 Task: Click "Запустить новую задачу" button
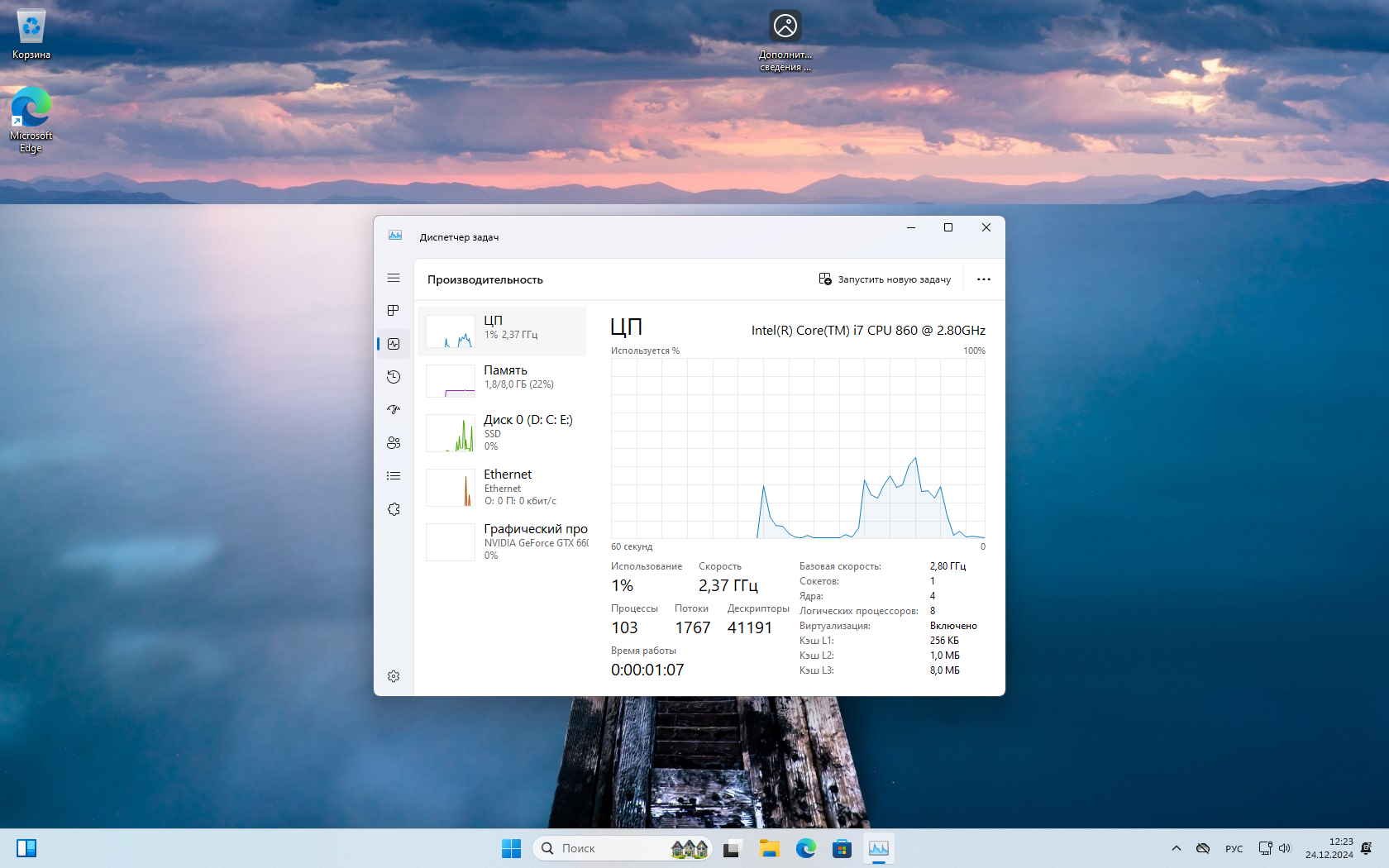pos(885,279)
